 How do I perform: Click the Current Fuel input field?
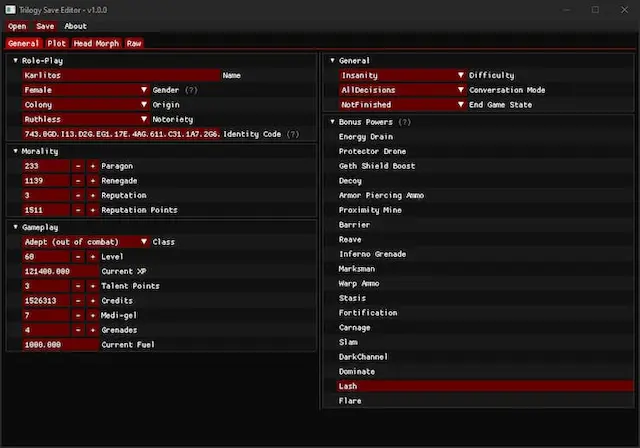(60, 344)
